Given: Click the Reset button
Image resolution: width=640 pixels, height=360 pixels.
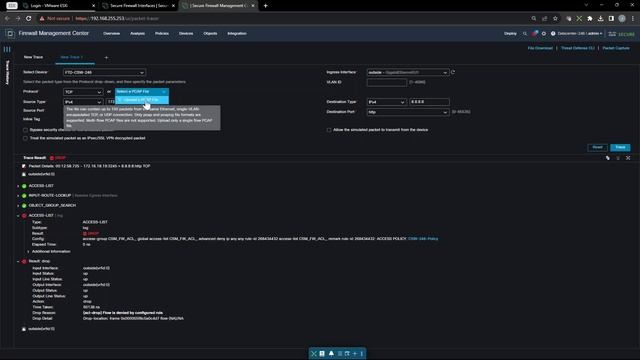Looking at the screenshot, I should pos(598,147).
